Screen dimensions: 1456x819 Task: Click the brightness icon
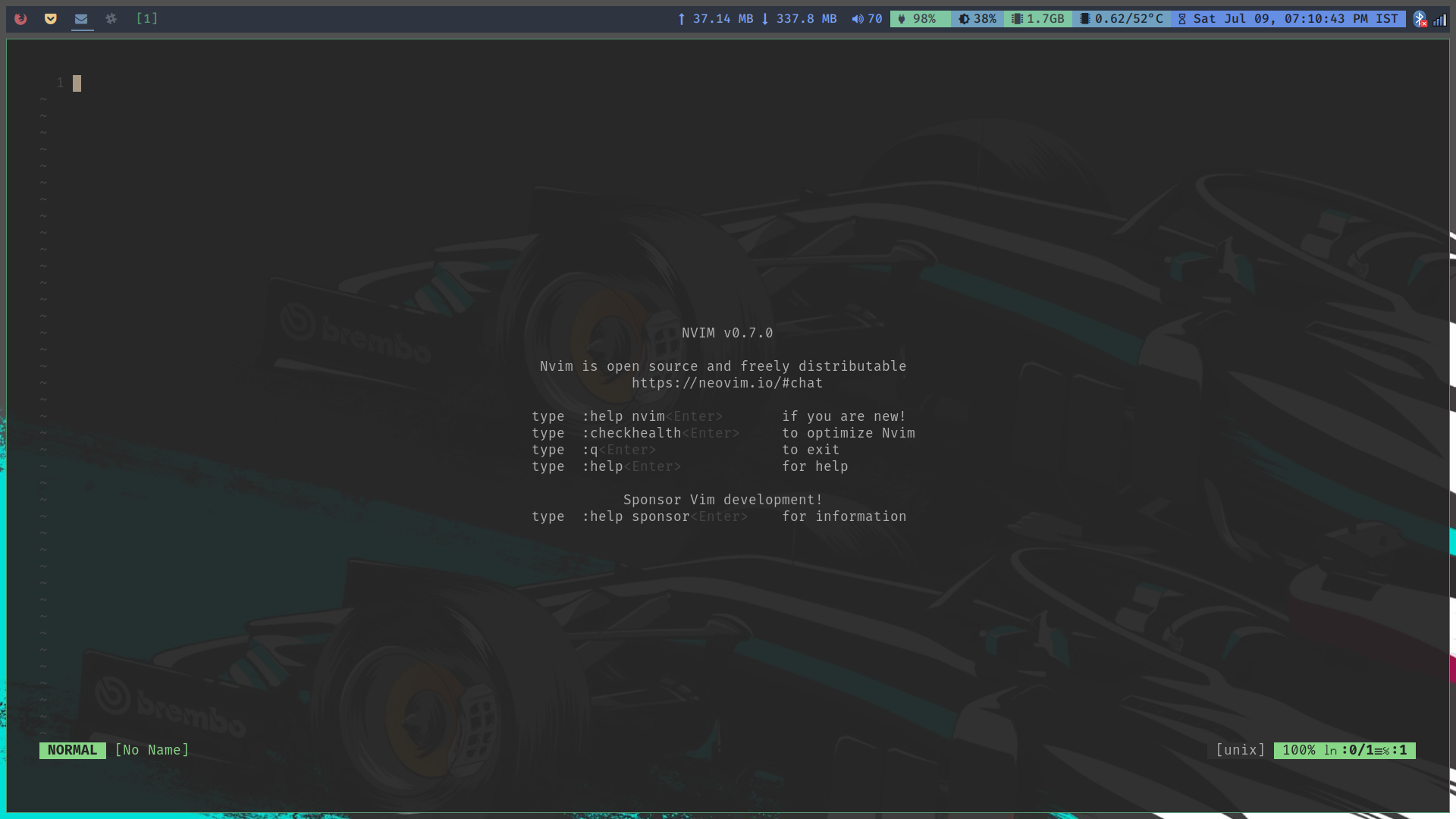point(964,19)
